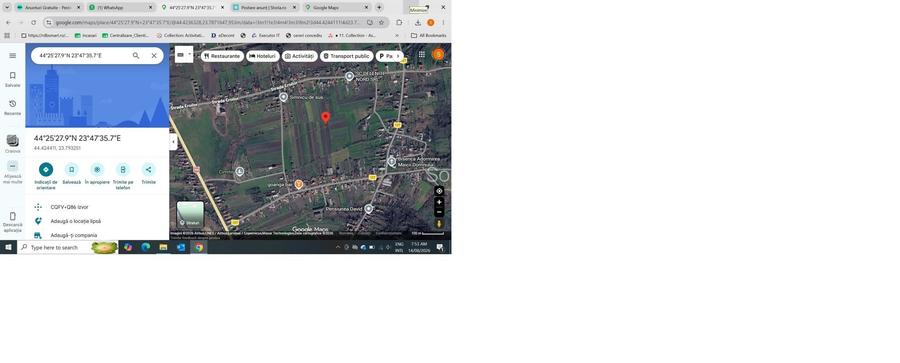
Task: Collapse the side panel arrow
Action: point(173,142)
